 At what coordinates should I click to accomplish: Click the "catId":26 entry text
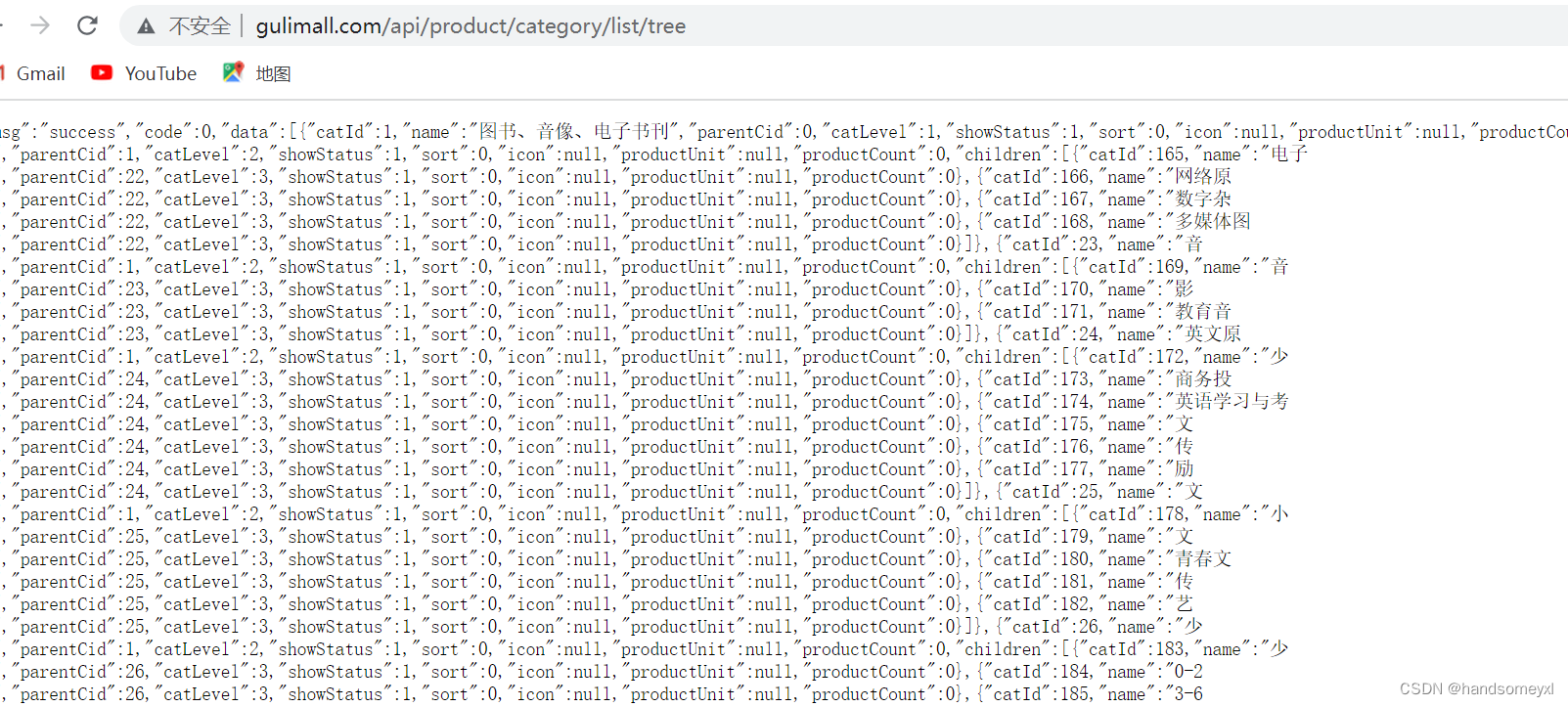(1050, 627)
